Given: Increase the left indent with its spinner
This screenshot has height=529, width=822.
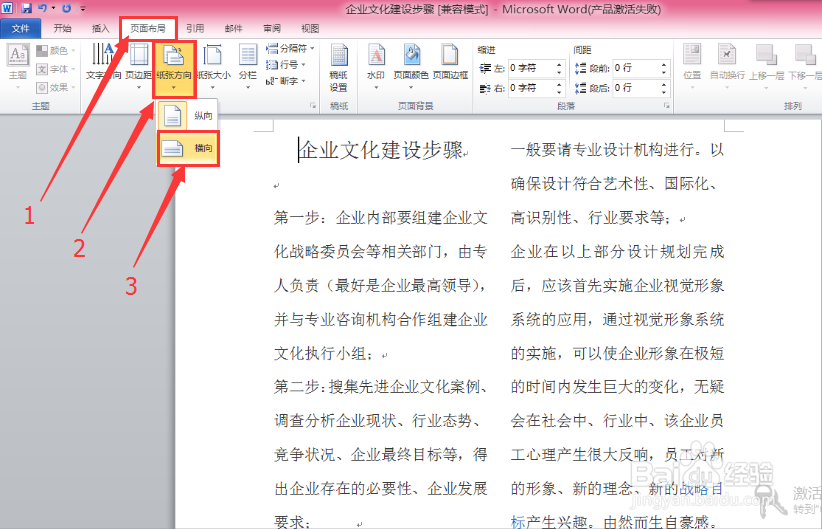Looking at the screenshot, I should [x=559, y=65].
